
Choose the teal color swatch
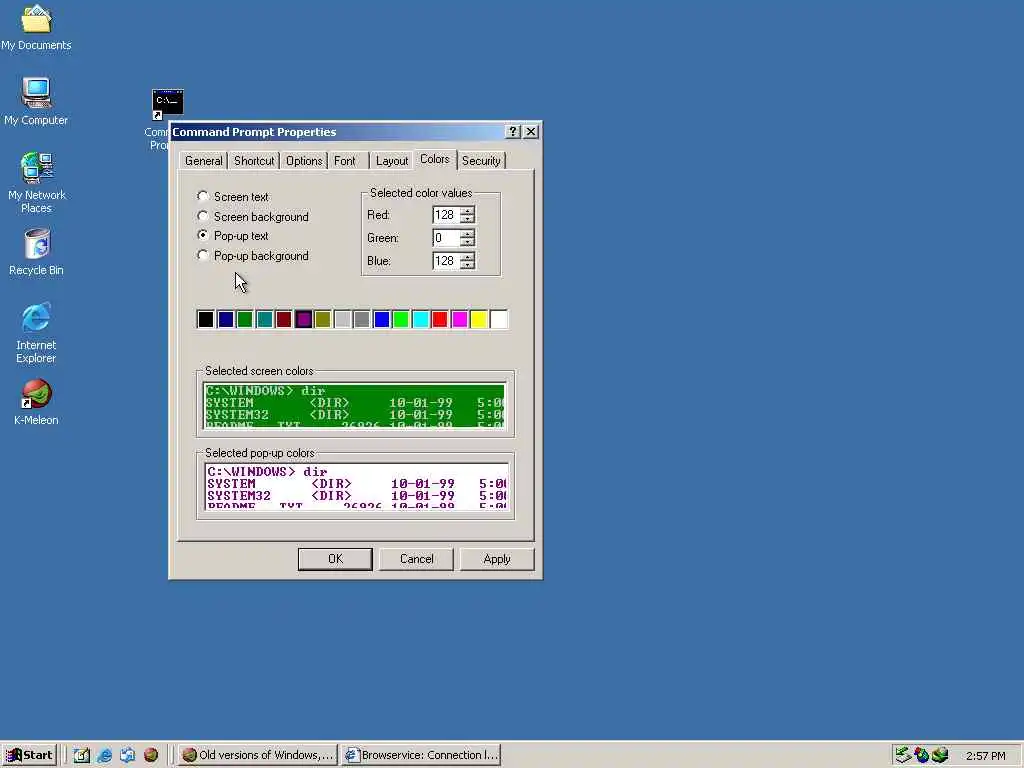[x=264, y=319]
